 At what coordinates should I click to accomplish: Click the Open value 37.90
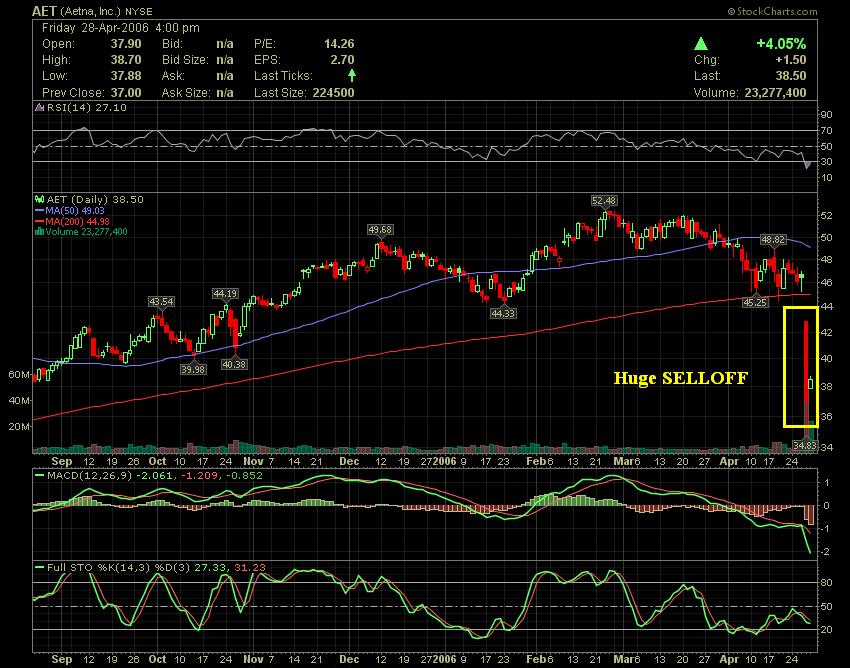126,44
